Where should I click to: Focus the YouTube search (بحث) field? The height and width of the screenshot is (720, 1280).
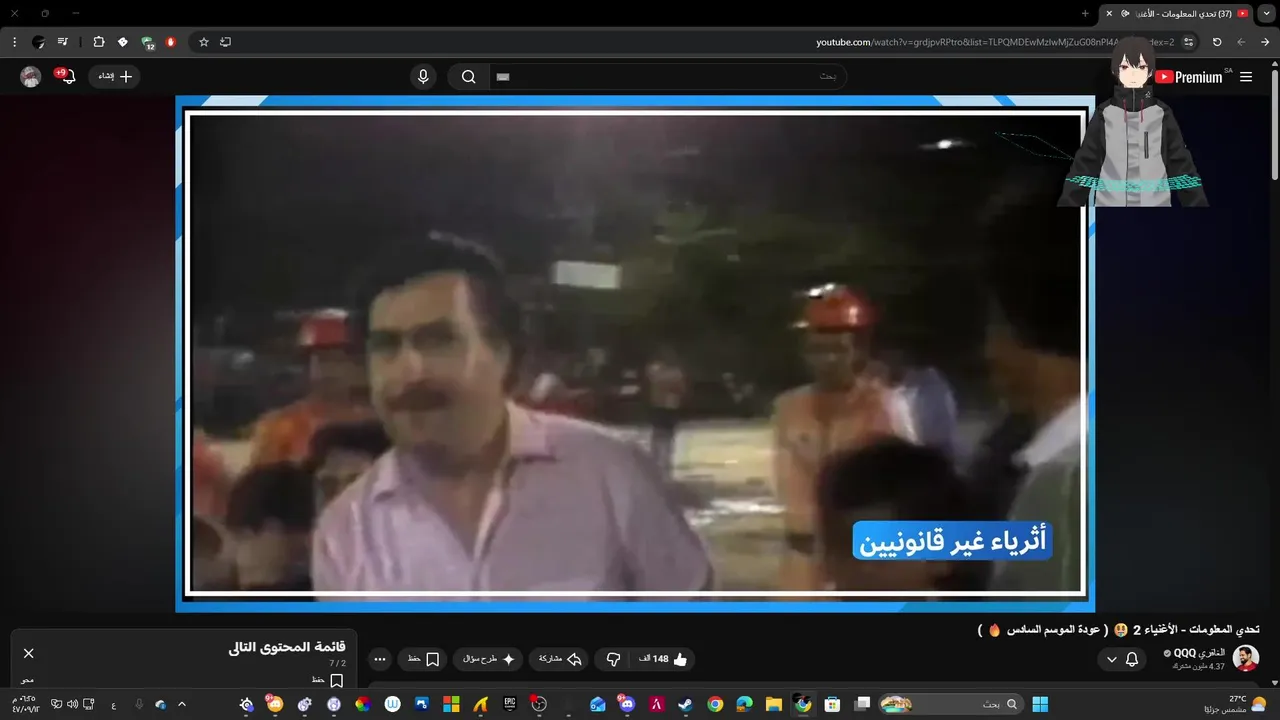[x=668, y=77]
